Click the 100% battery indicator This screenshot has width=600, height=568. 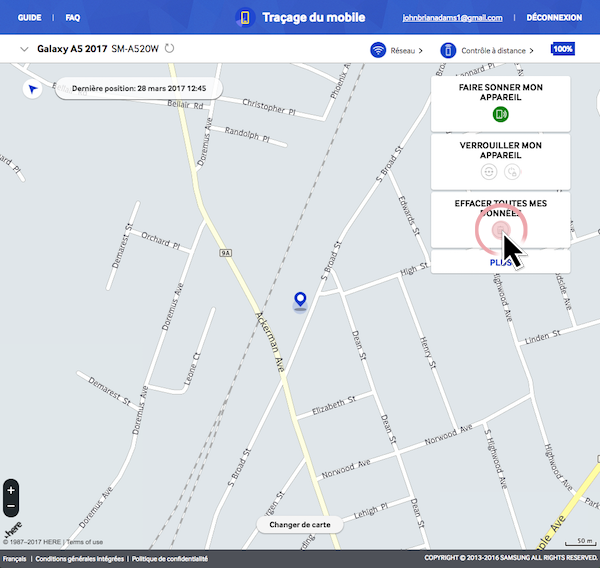(562, 49)
